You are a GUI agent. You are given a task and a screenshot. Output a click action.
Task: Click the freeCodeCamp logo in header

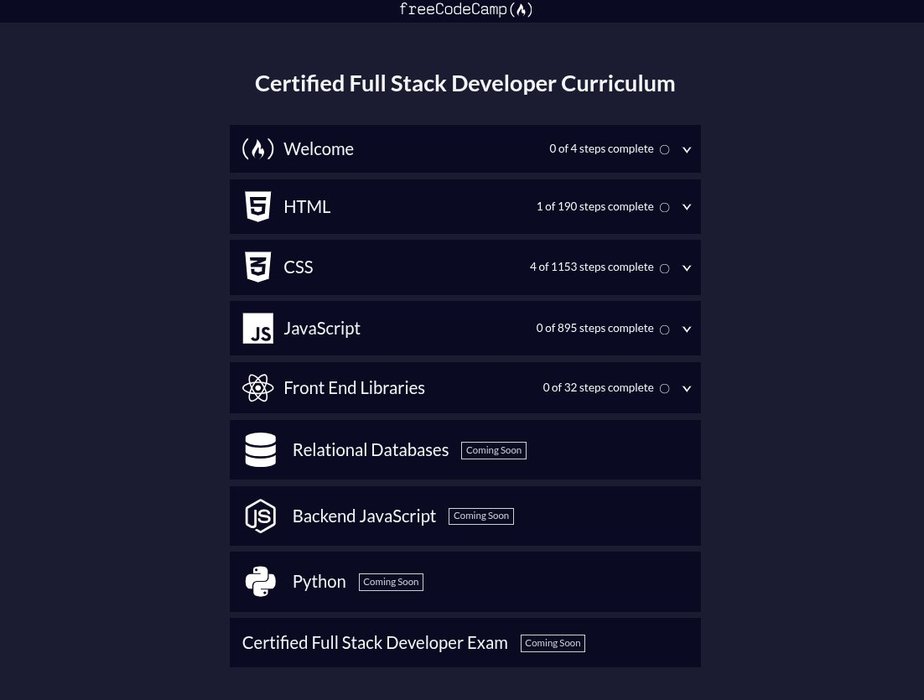(466, 9)
